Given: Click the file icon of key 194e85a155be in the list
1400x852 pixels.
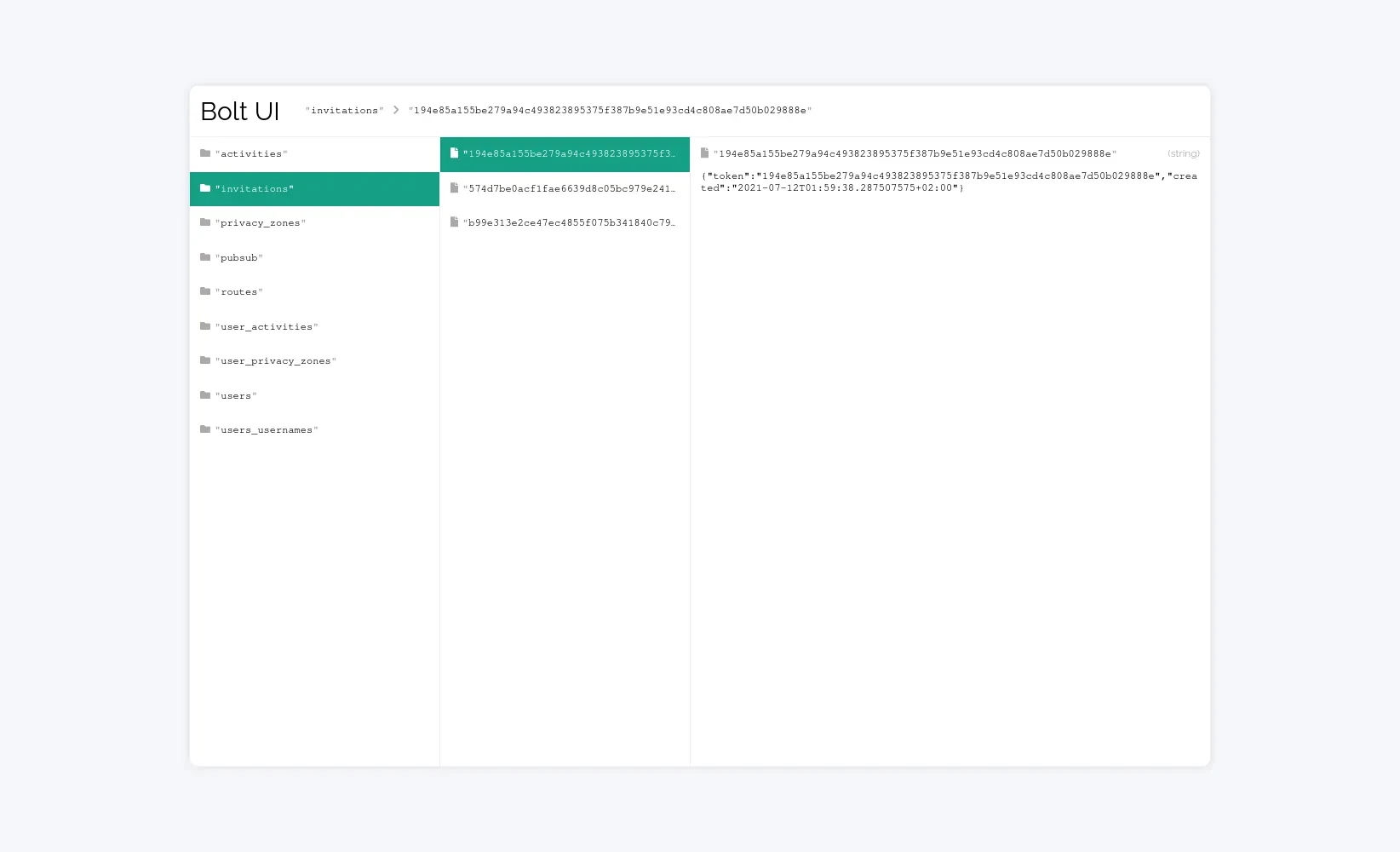Looking at the screenshot, I should [455, 153].
